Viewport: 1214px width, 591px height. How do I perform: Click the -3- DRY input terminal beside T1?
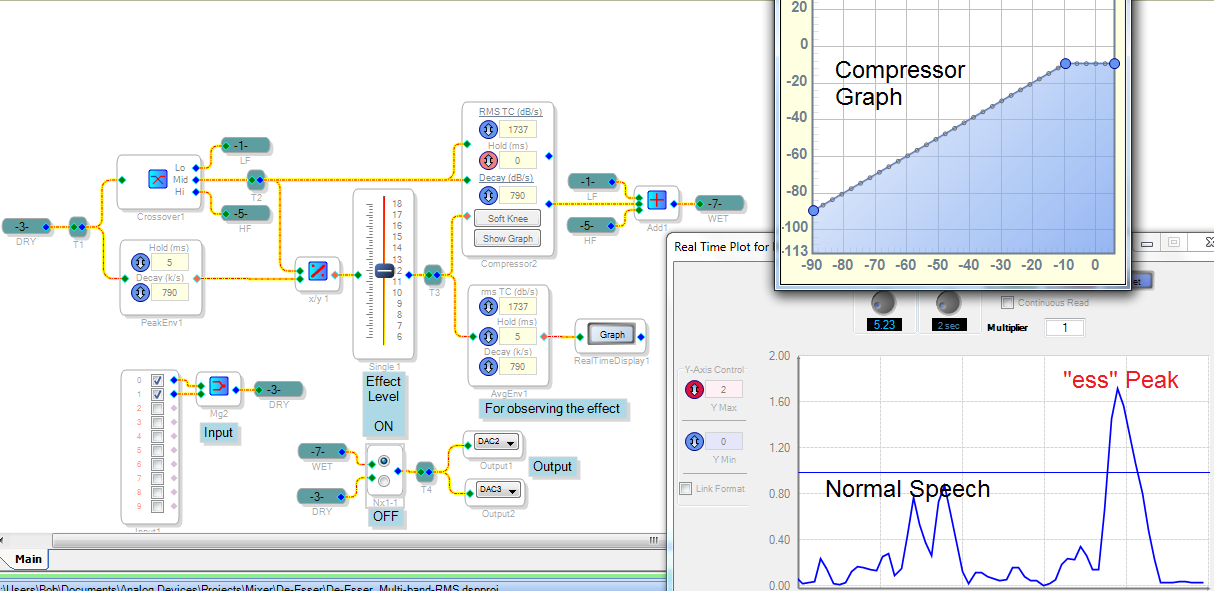[x=28, y=226]
